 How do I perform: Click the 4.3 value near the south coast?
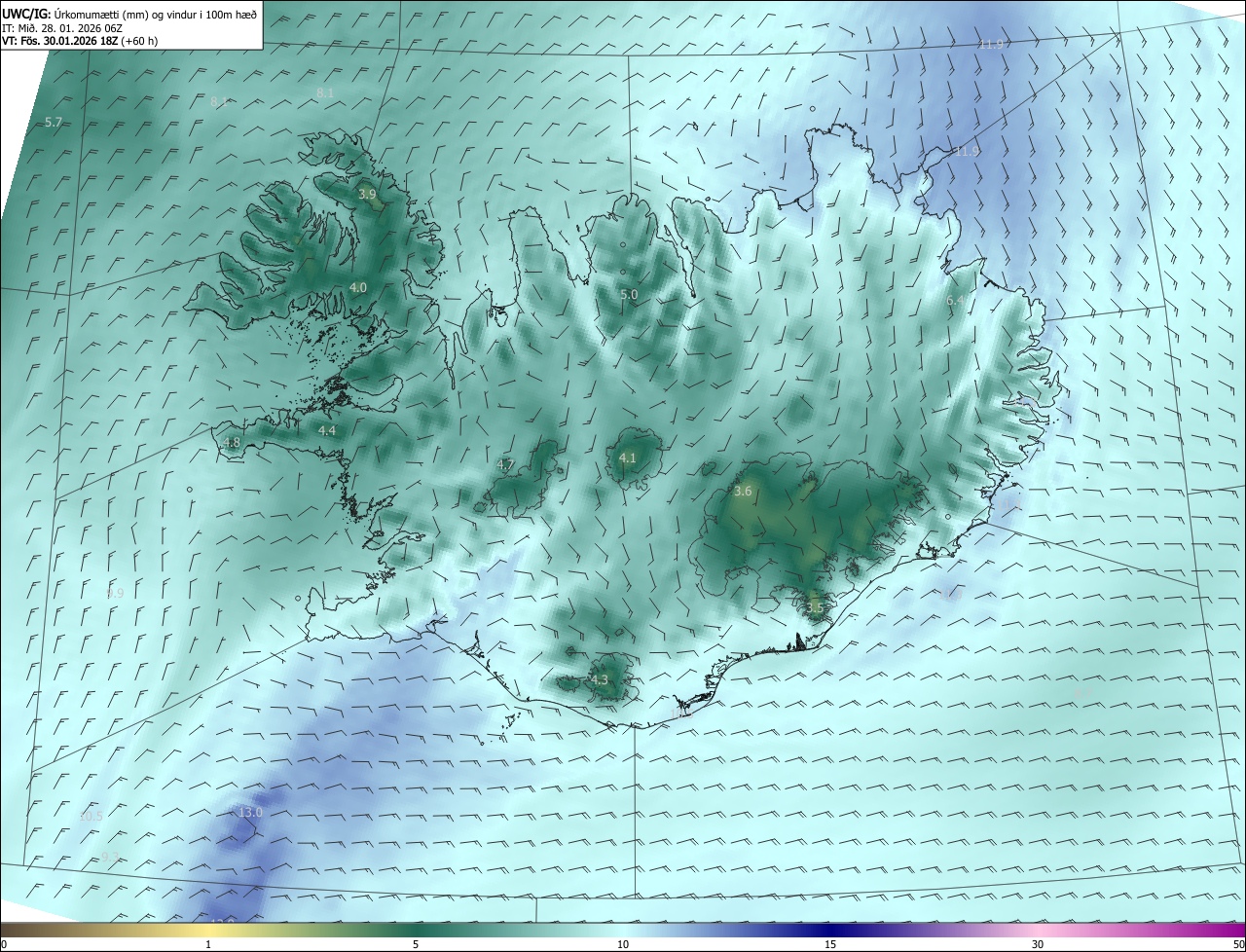(x=600, y=680)
